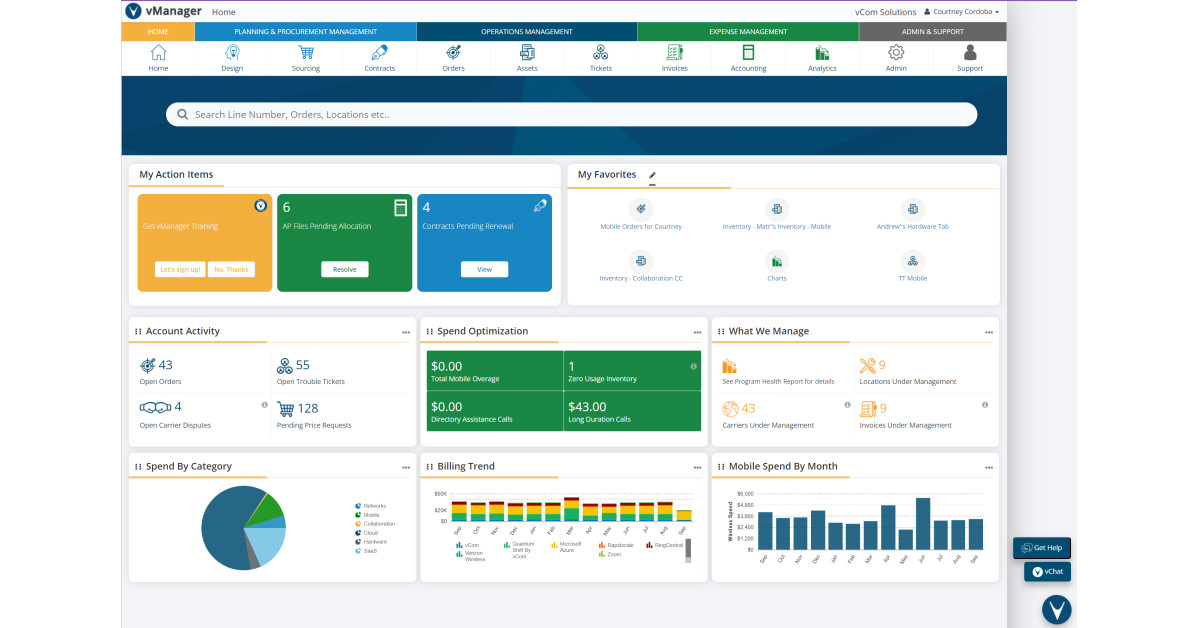The height and width of the screenshot is (628, 1200).
Task: Open the Sourcing section icon
Action: pyautogui.click(x=306, y=54)
